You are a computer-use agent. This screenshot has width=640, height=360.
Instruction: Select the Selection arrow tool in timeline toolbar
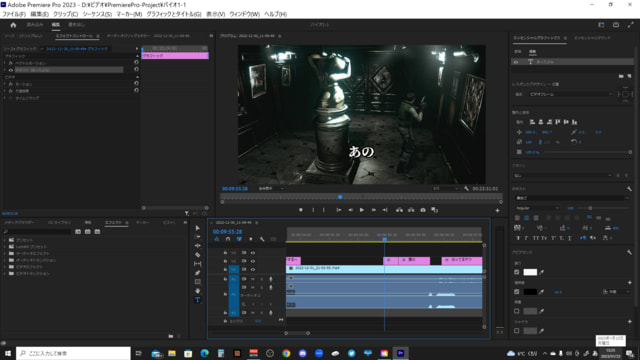pos(198,228)
